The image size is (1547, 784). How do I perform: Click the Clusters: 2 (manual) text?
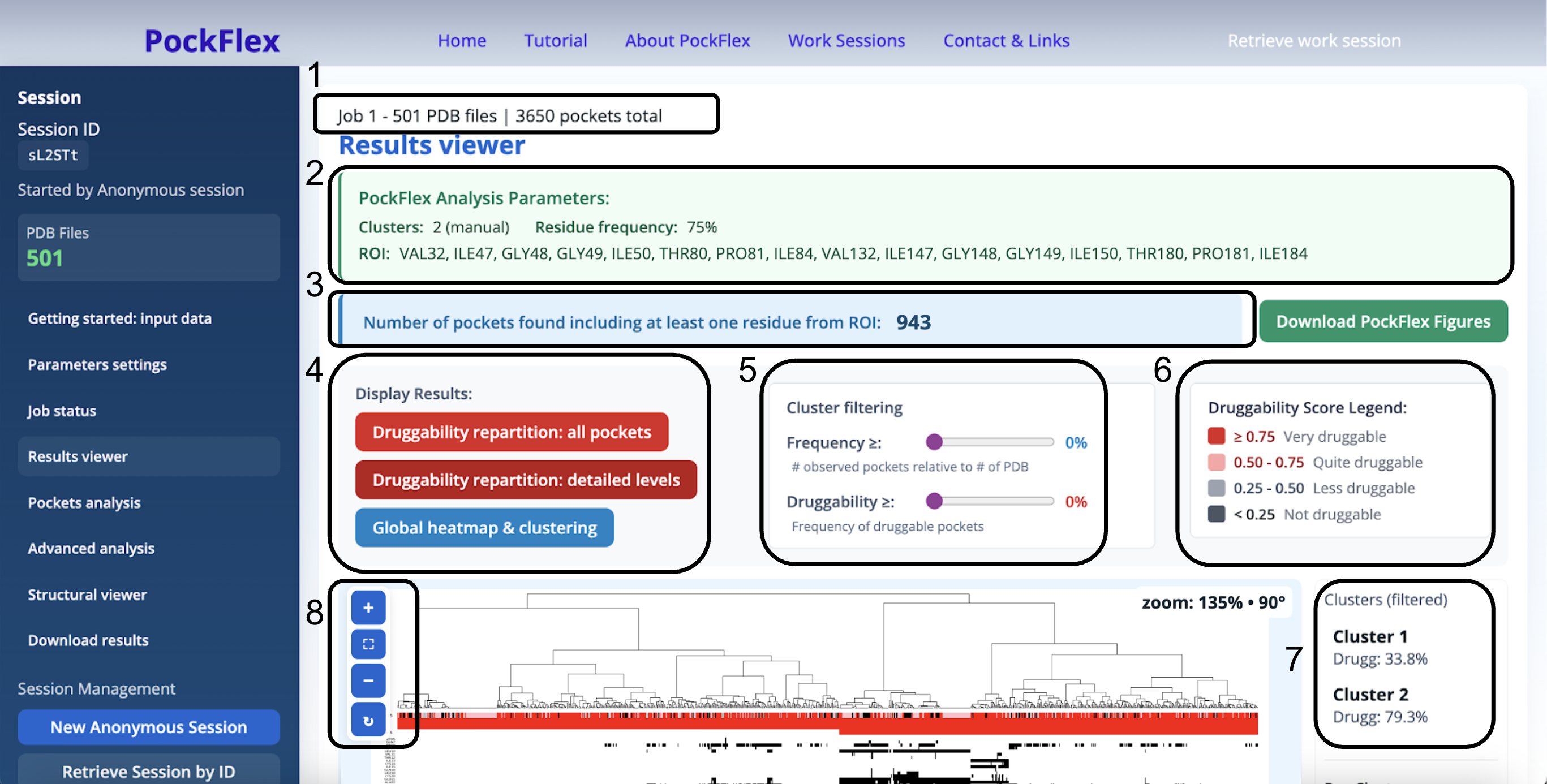point(433,227)
